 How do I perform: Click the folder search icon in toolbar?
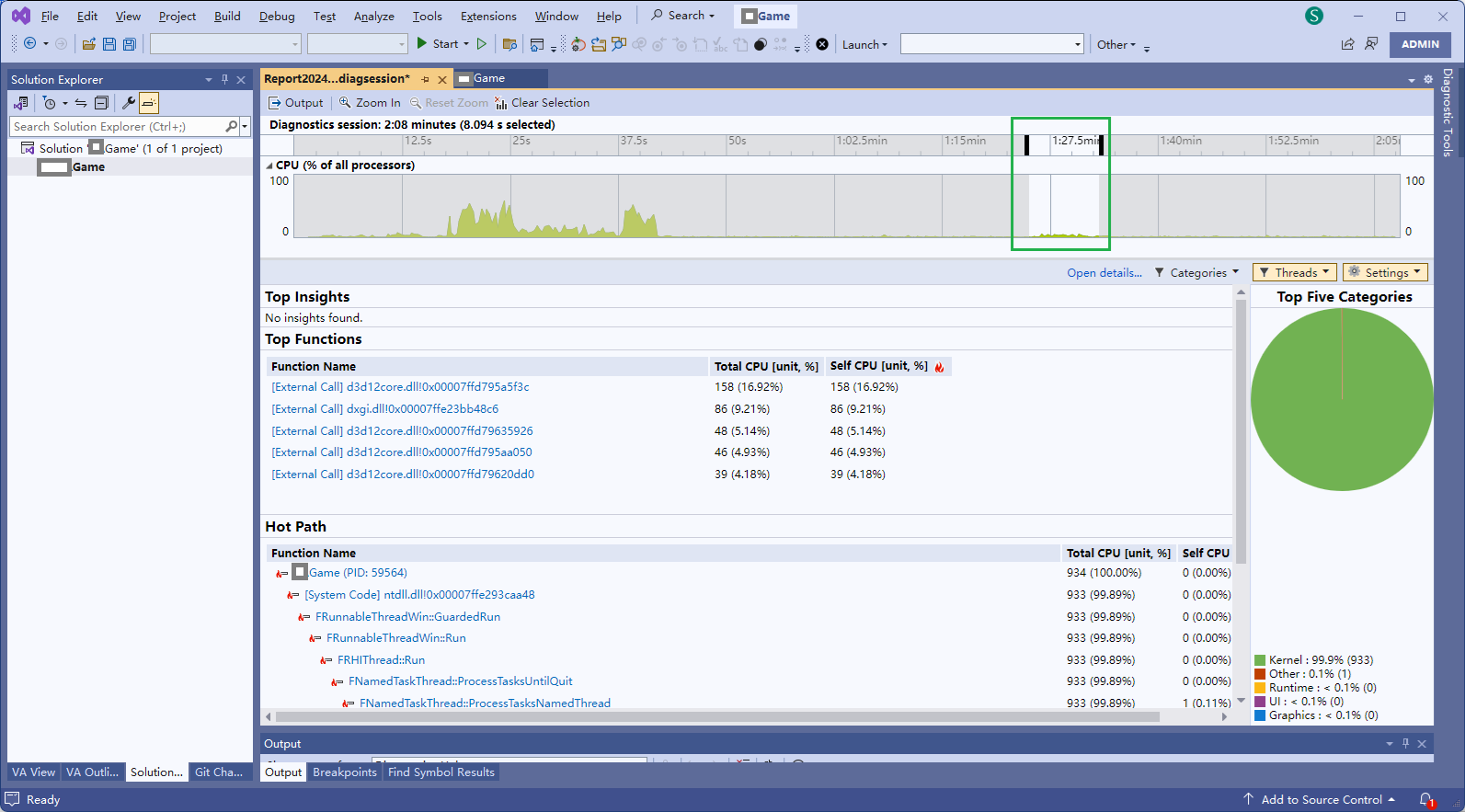(x=510, y=44)
